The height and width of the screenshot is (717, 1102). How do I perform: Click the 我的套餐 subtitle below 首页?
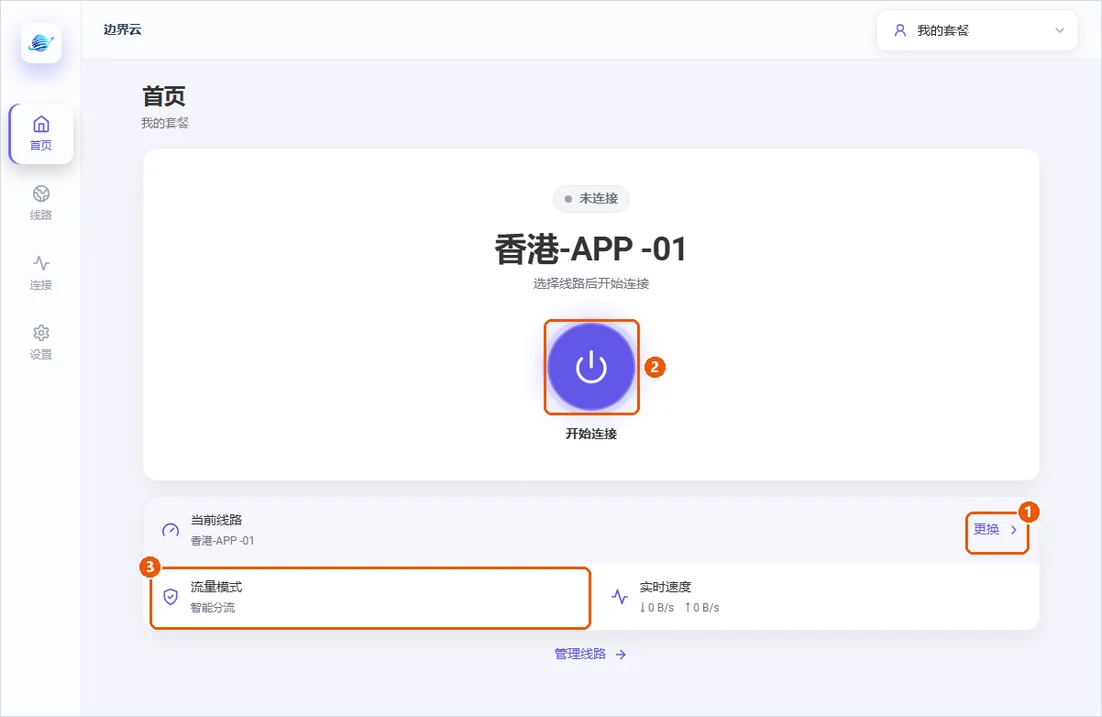point(164,123)
